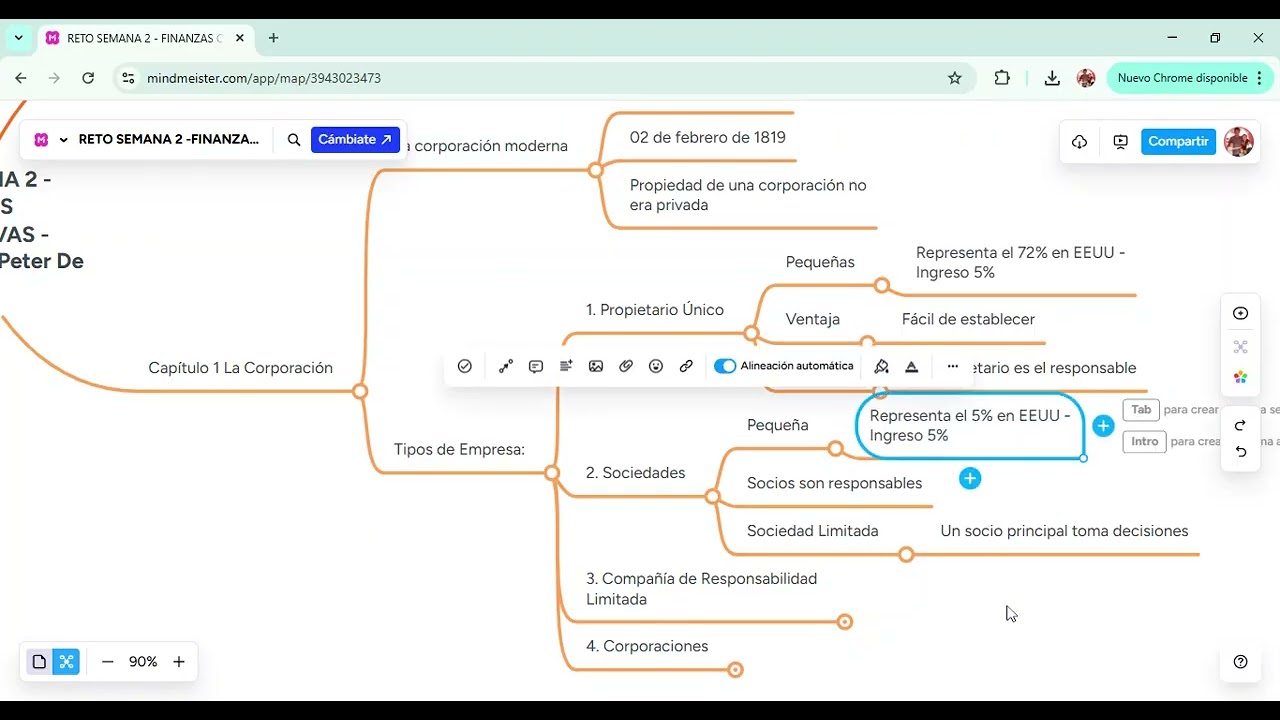Open Chrome tab search dropdown
Screen dimensions: 1280x720
(18, 38)
